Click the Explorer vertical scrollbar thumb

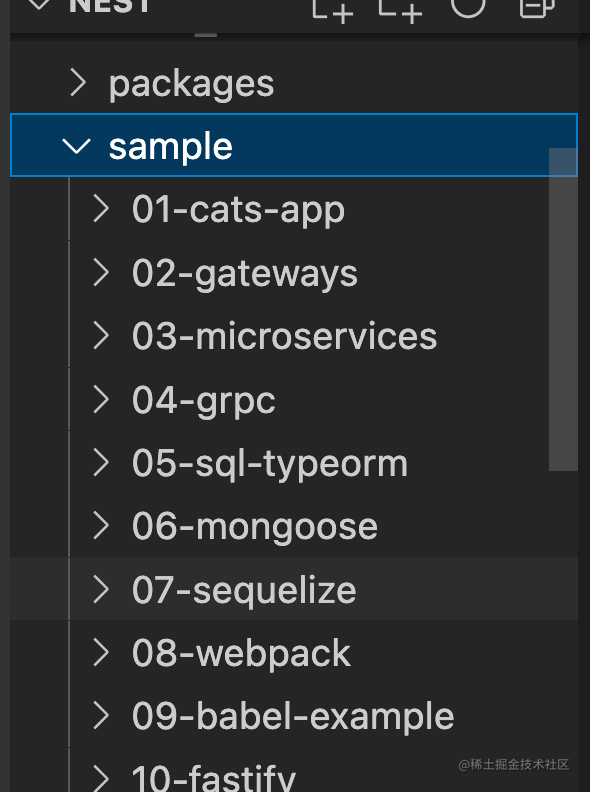click(x=563, y=310)
